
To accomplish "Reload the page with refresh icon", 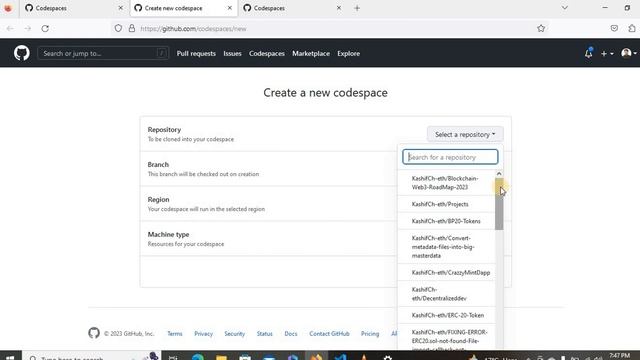I will (x=45, y=29).
